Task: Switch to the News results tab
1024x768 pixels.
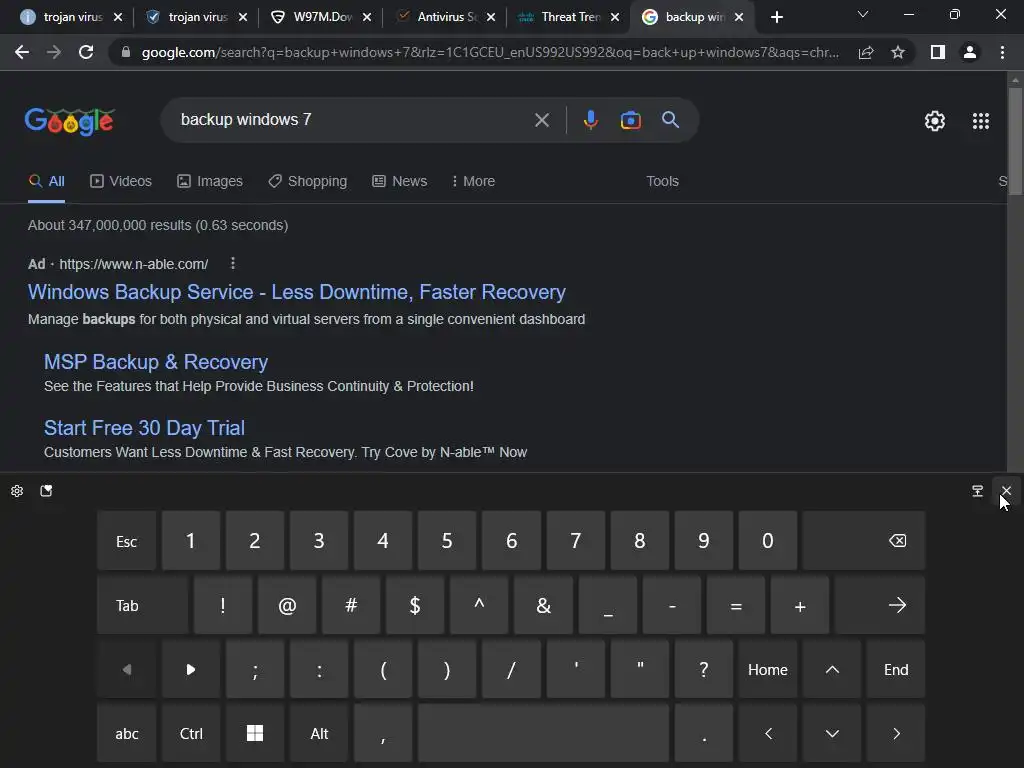Action: point(400,181)
